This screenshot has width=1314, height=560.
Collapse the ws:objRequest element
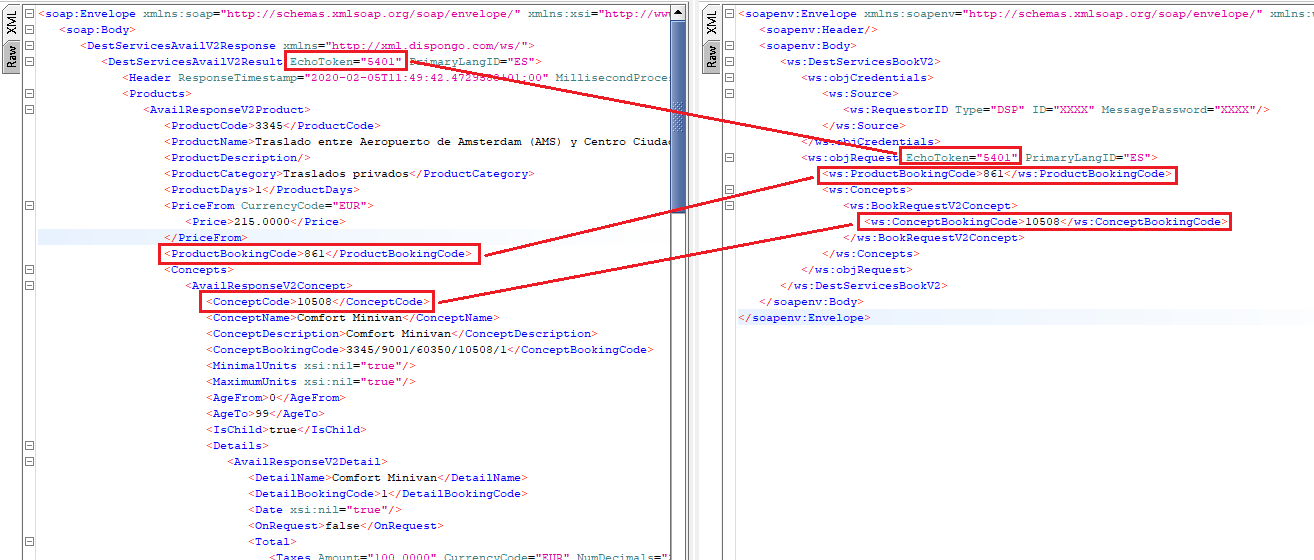tap(730, 158)
